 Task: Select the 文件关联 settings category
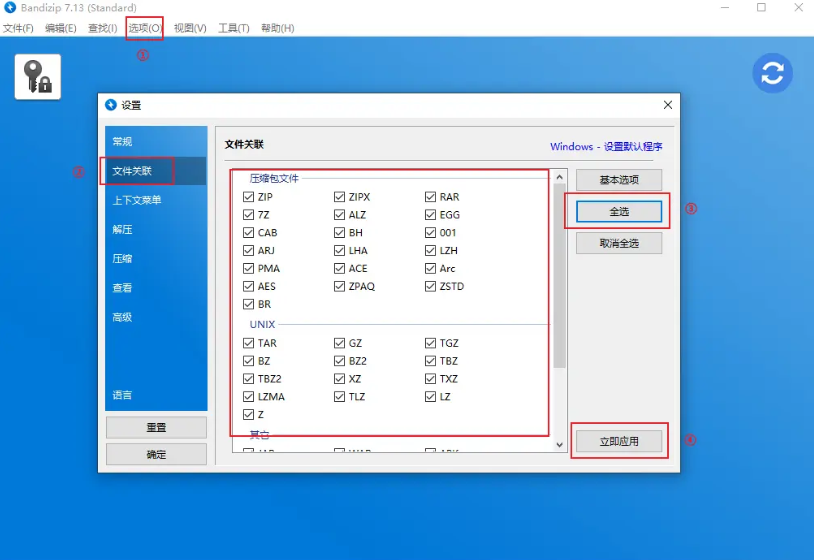[156, 171]
